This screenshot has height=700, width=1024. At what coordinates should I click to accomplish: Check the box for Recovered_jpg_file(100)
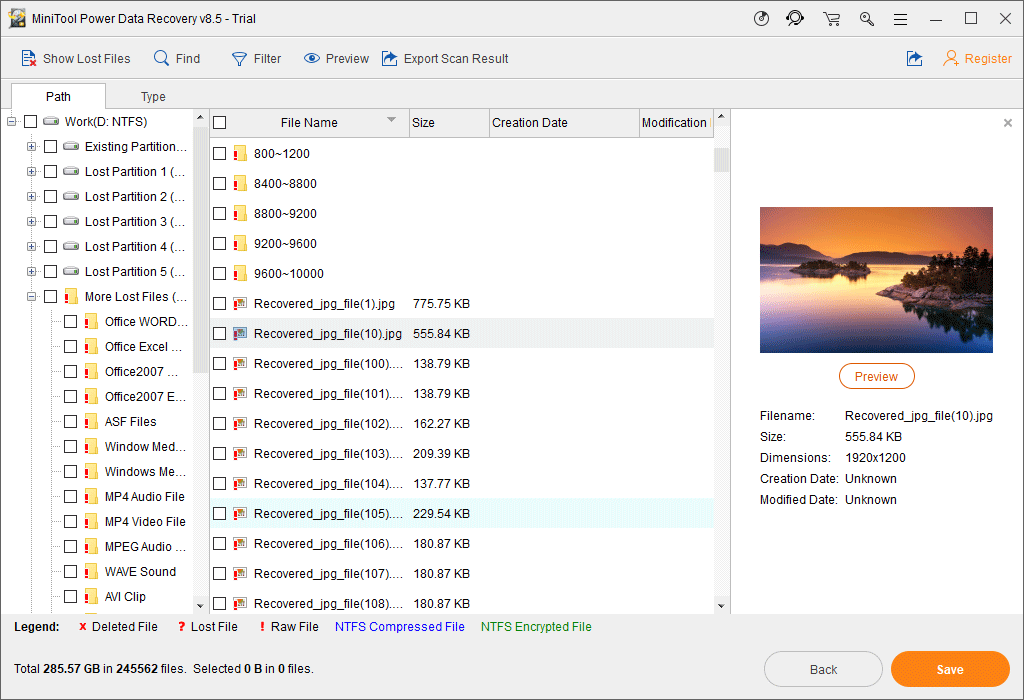[220, 364]
